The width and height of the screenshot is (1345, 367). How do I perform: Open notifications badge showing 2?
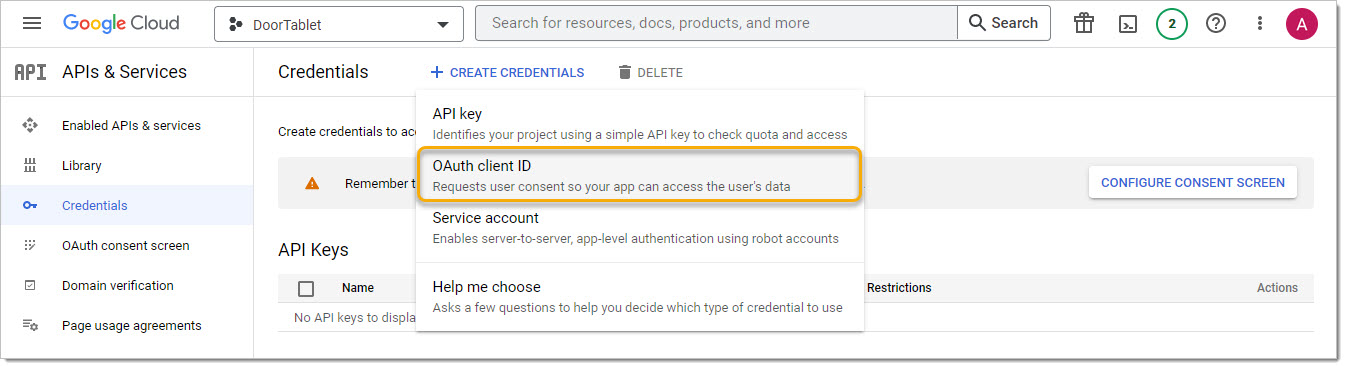pyautogui.click(x=1172, y=24)
